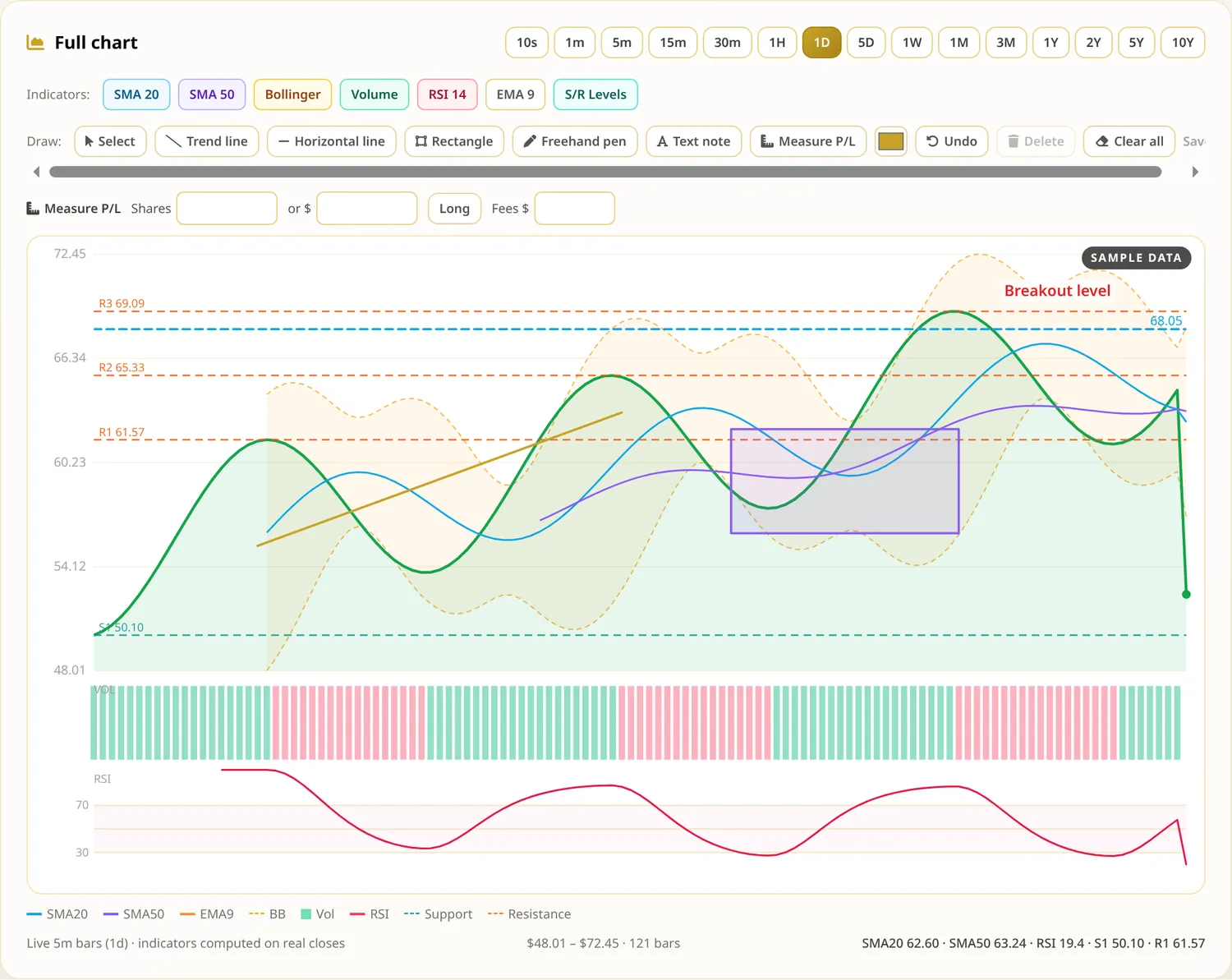Click the active 1D timeframe

point(821,43)
